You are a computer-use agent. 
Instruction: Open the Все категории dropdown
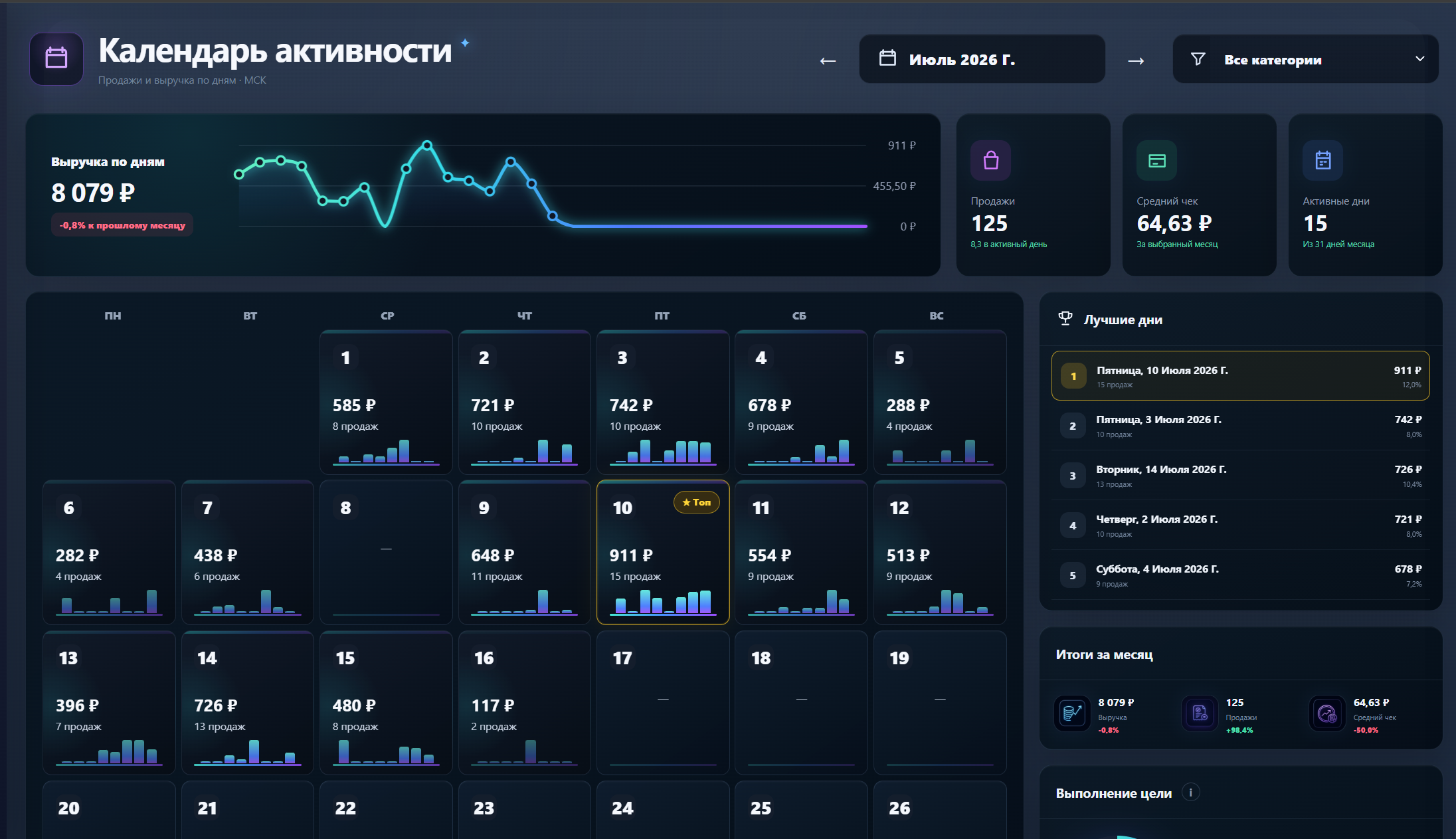[x=1305, y=59]
